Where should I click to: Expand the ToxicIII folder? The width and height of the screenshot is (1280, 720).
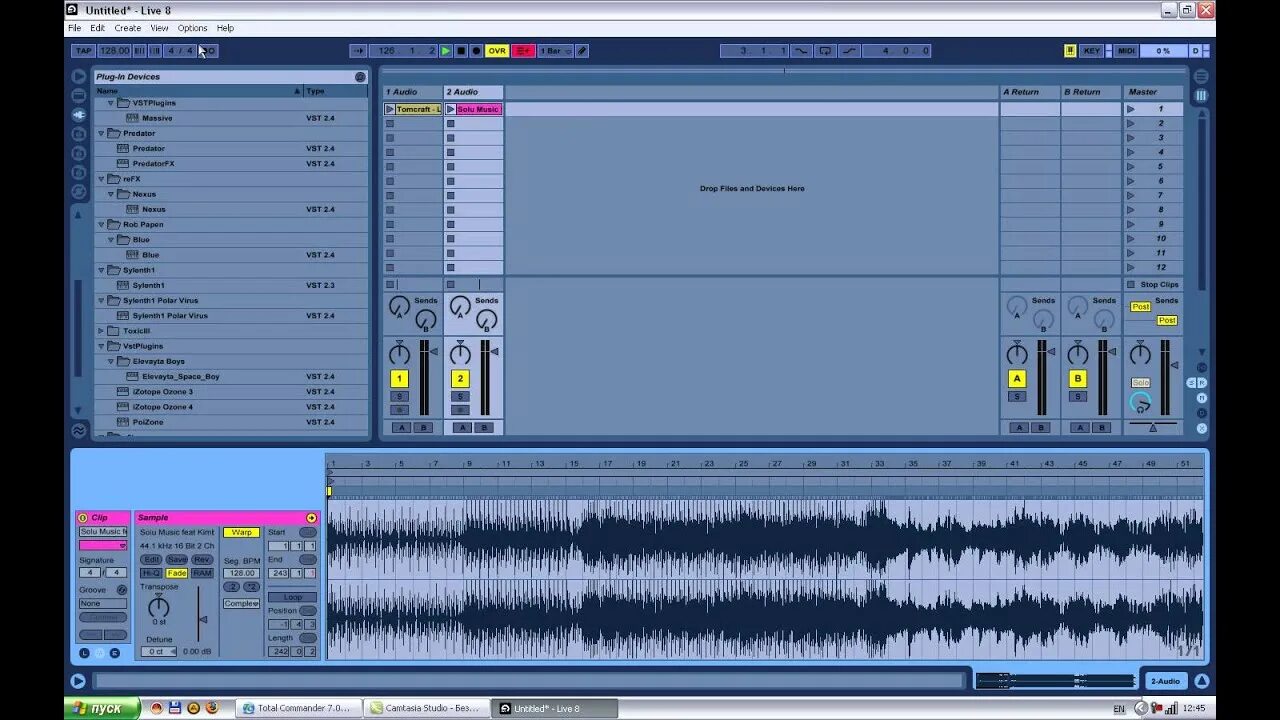[x=101, y=331]
